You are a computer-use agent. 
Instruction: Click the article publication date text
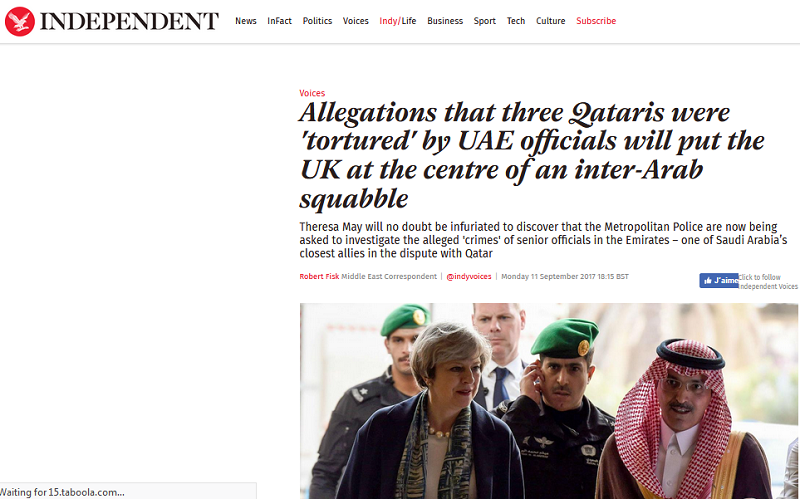(565, 277)
